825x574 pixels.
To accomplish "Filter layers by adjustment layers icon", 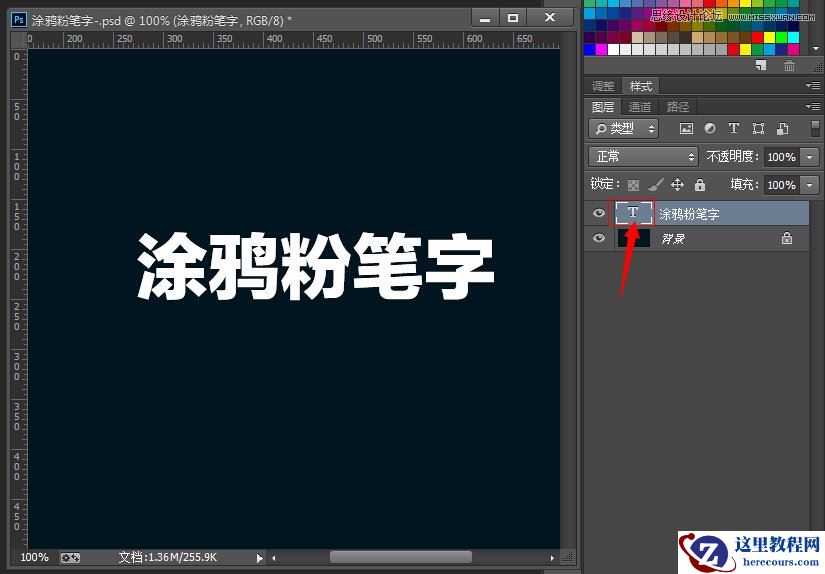I will 710,128.
